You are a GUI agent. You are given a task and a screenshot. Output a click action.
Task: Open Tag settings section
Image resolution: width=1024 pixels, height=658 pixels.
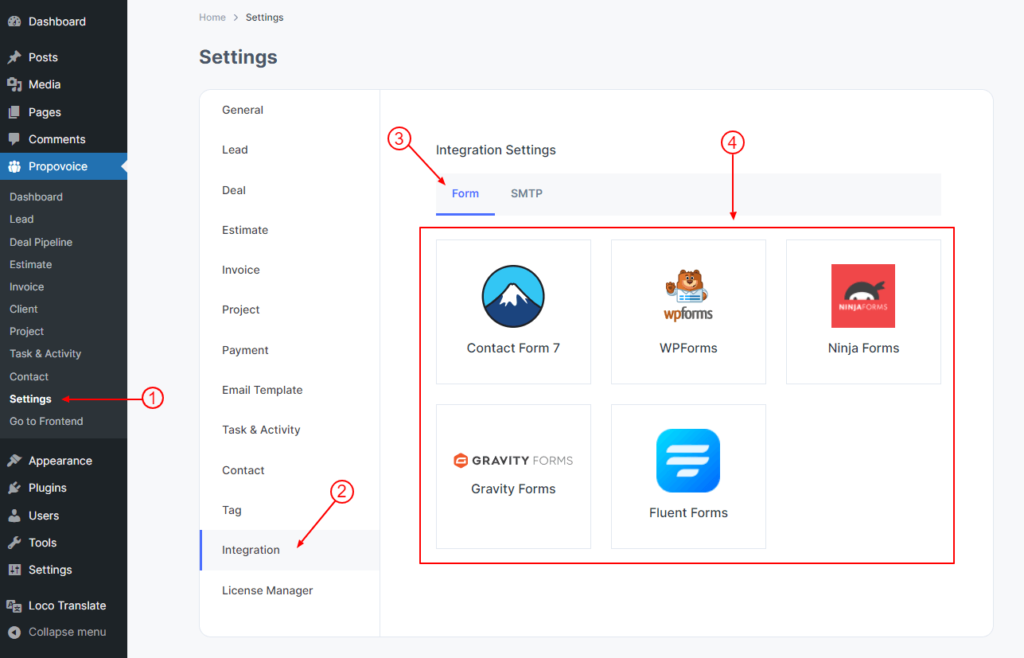click(x=231, y=510)
